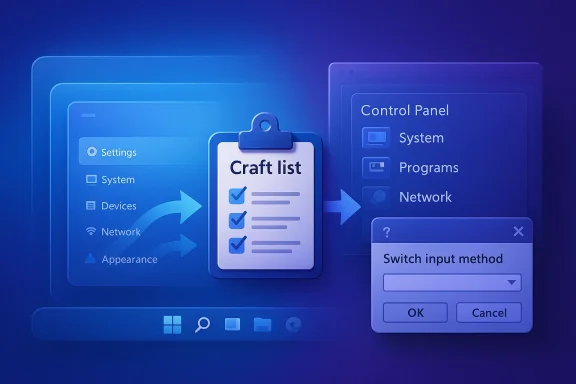The height and width of the screenshot is (384, 576).
Task: Click the Switch input method label
Action: 443,259
